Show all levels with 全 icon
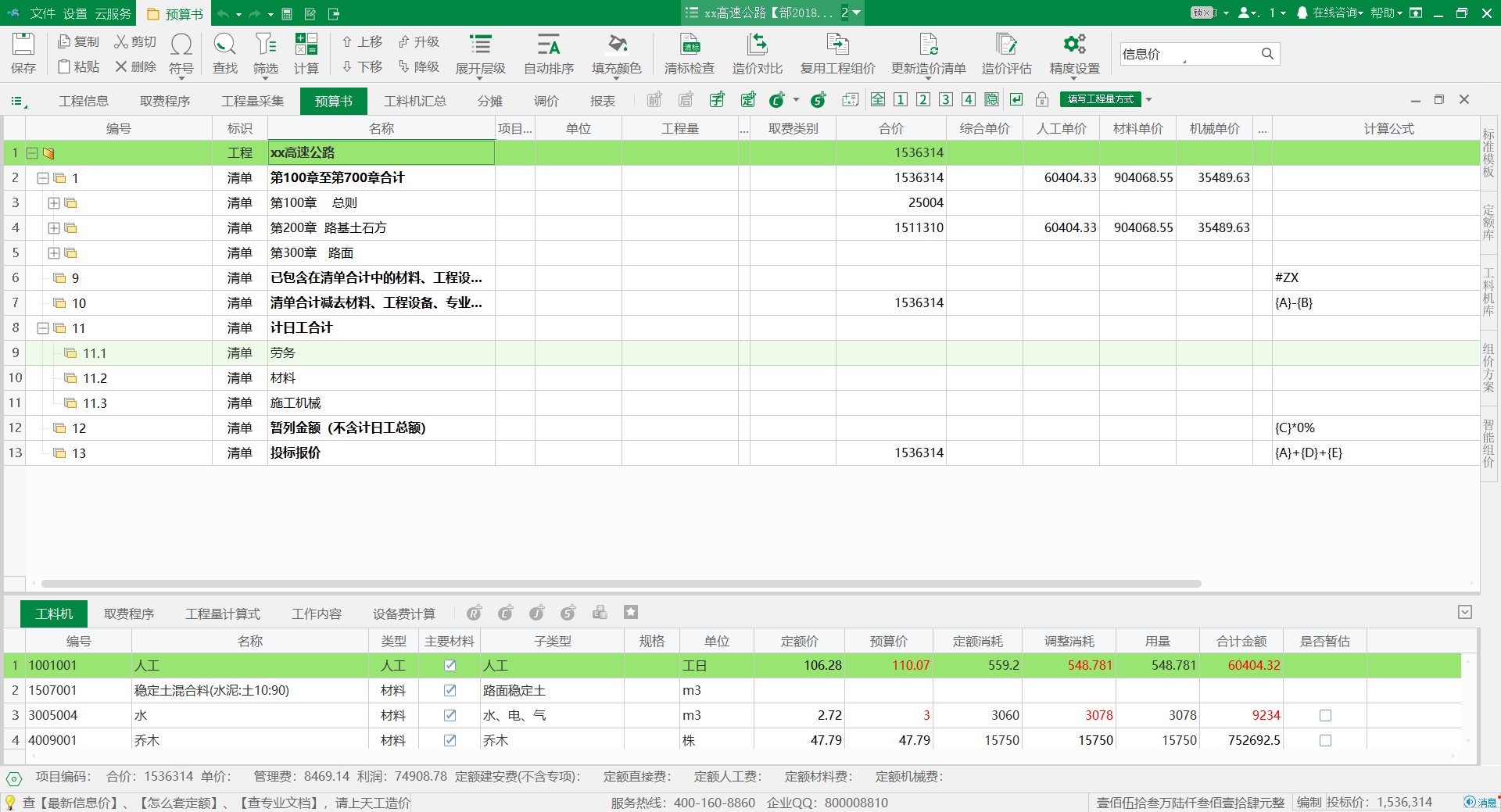 coord(878,99)
